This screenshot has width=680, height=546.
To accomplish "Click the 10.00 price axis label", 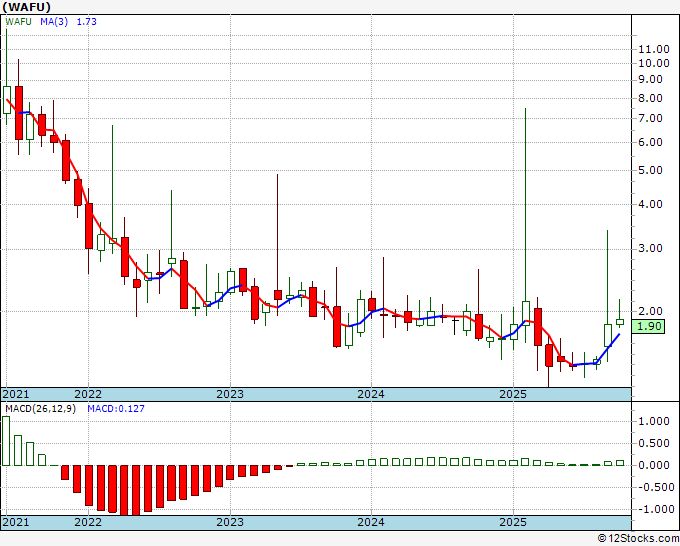I will click(654, 63).
